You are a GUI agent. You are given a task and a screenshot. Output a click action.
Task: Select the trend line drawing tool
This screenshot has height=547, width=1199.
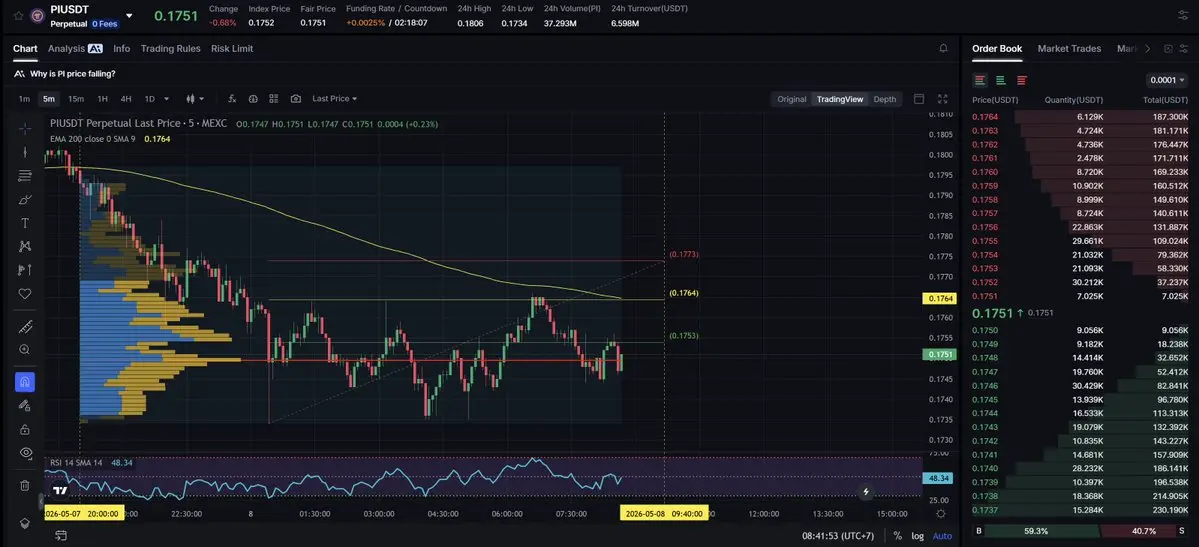[24, 152]
